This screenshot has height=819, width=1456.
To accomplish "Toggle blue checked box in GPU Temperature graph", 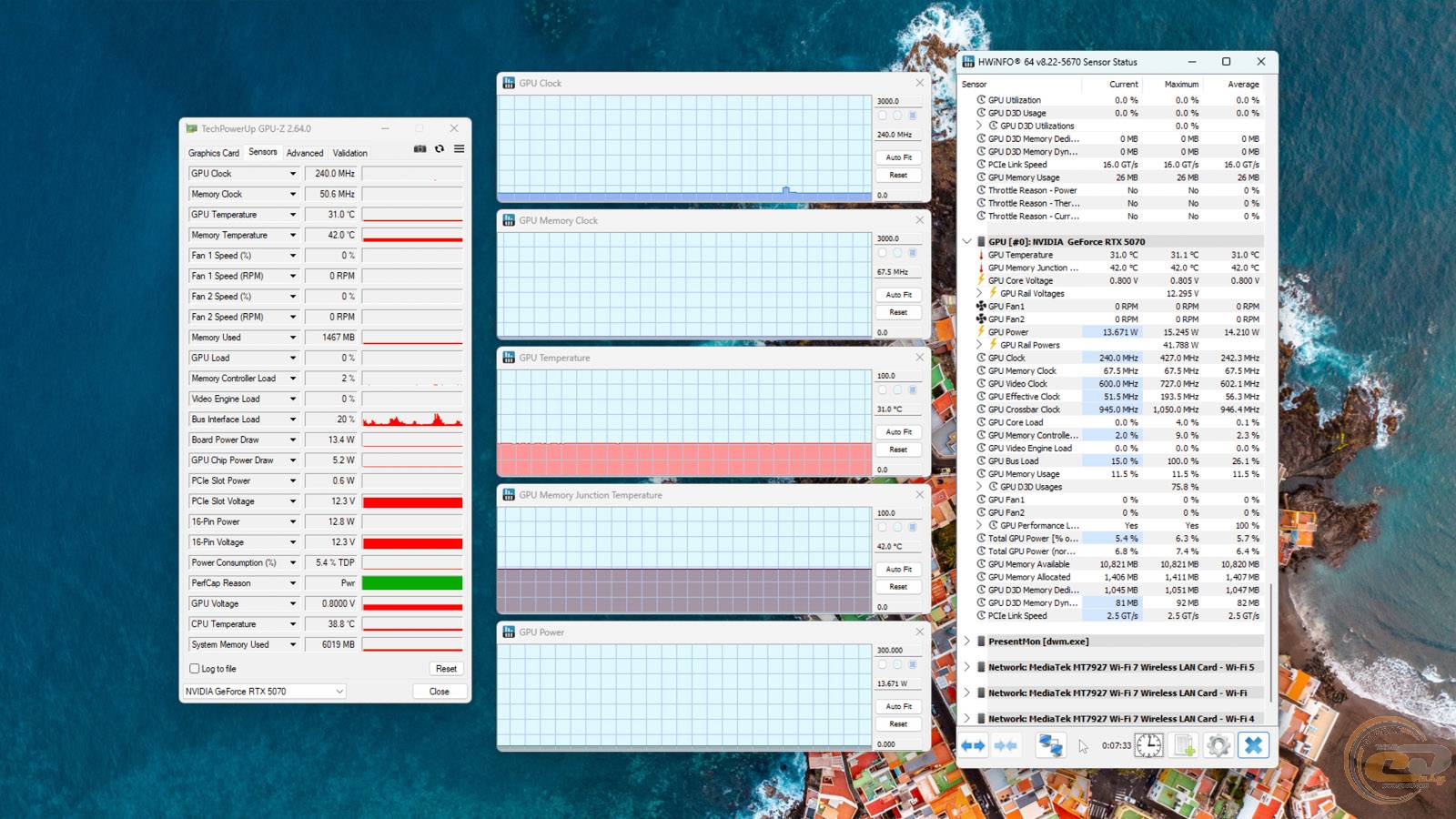I will pos(913,390).
